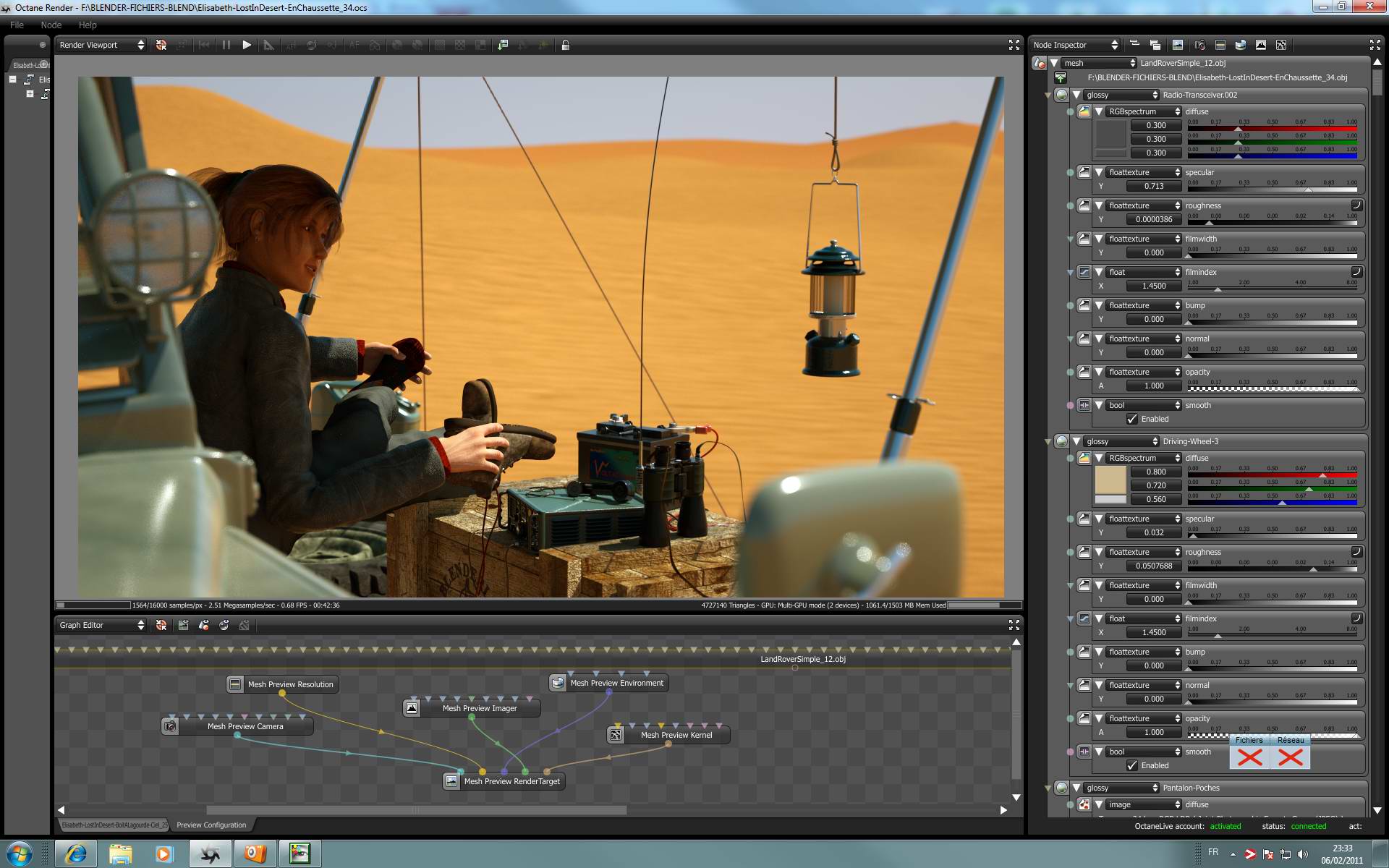The width and height of the screenshot is (1389, 868).
Task: Open the glossy material type dropdown for Driving-Wheel-3
Action: [1121, 441]
